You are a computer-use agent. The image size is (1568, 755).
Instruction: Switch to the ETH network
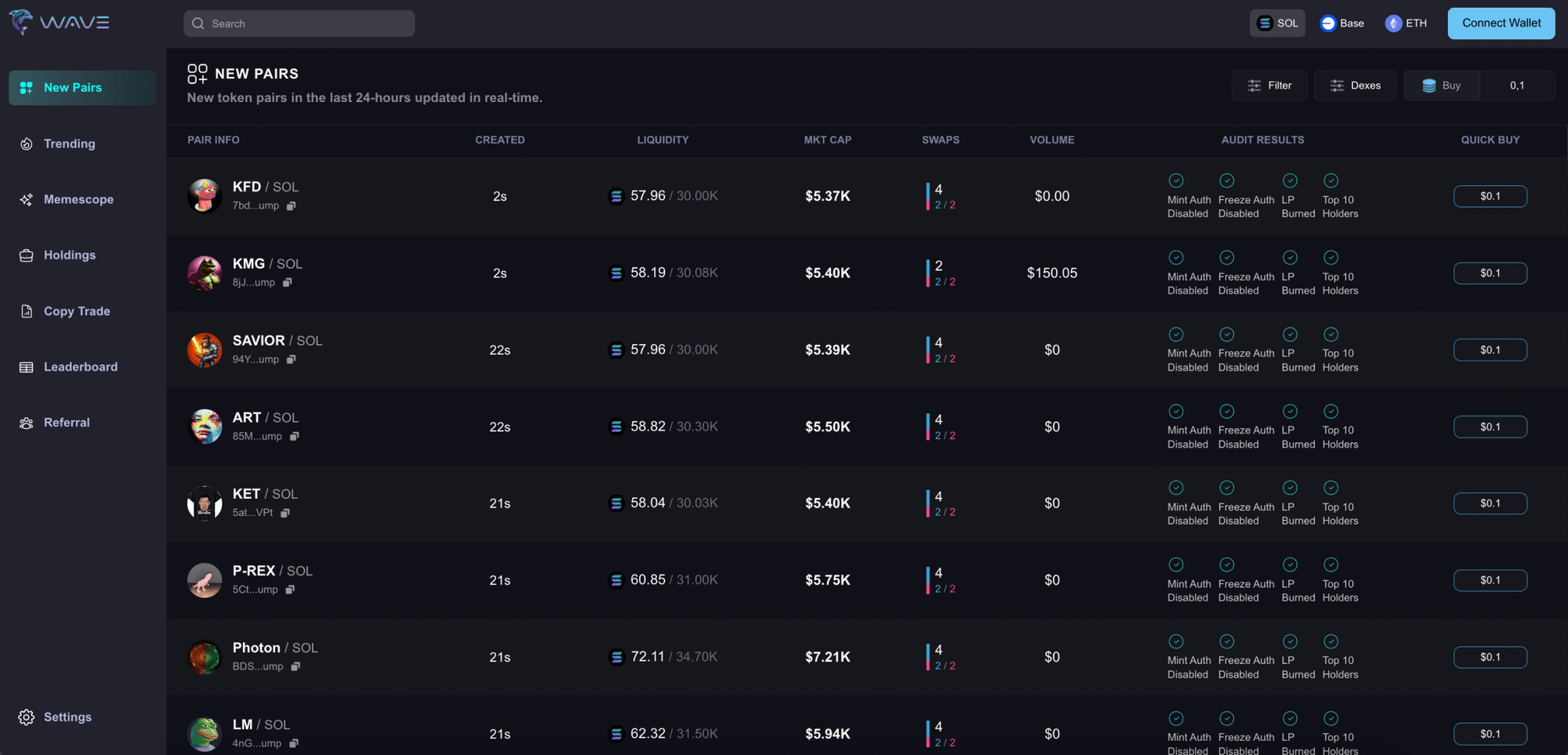pyautogui.click(x=1406, y=23)
